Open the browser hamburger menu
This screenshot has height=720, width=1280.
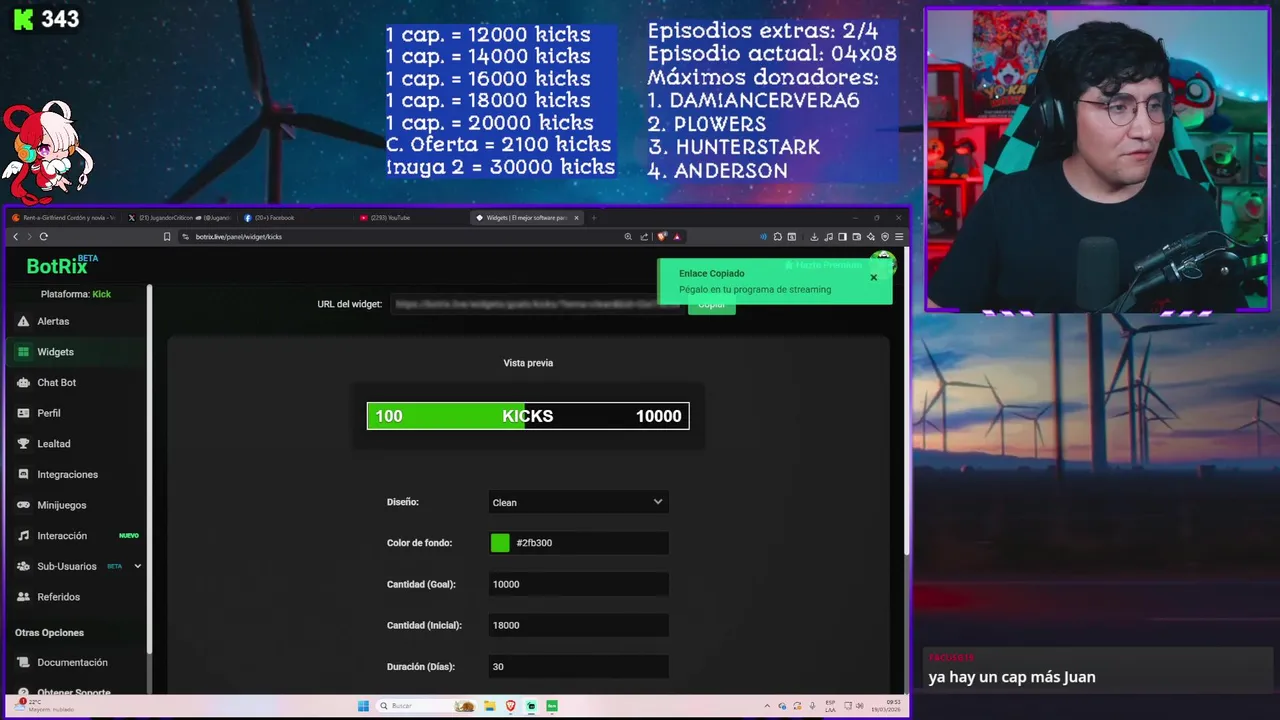[899, 236]
